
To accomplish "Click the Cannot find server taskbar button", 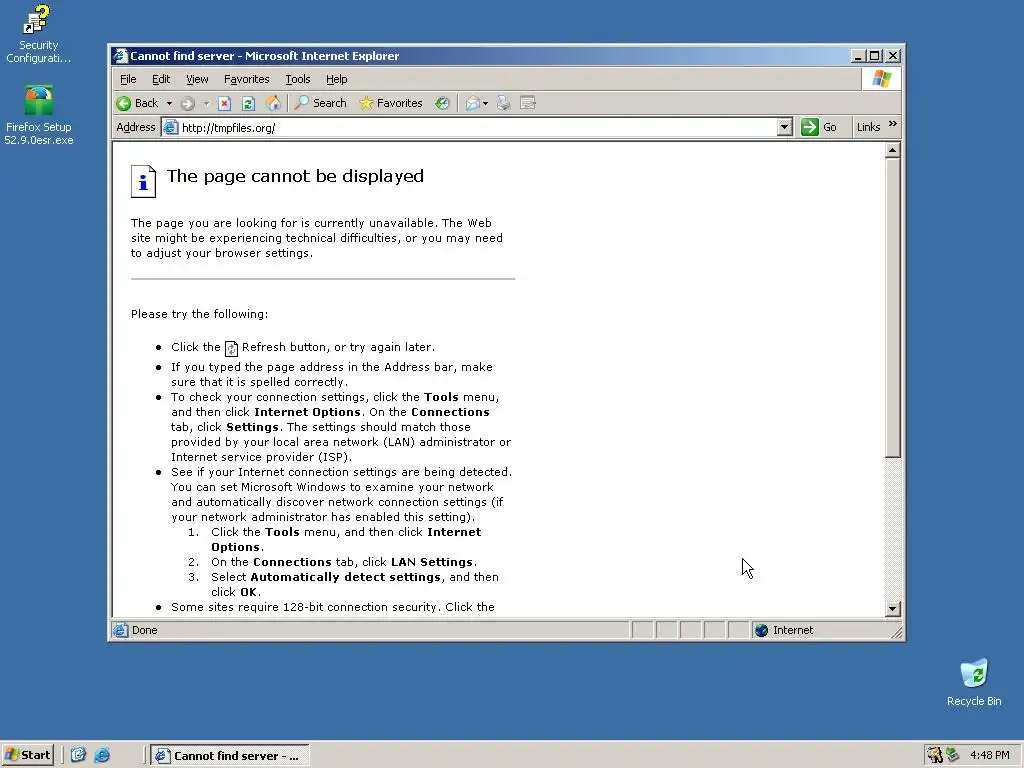I will (x=230, y=756).
